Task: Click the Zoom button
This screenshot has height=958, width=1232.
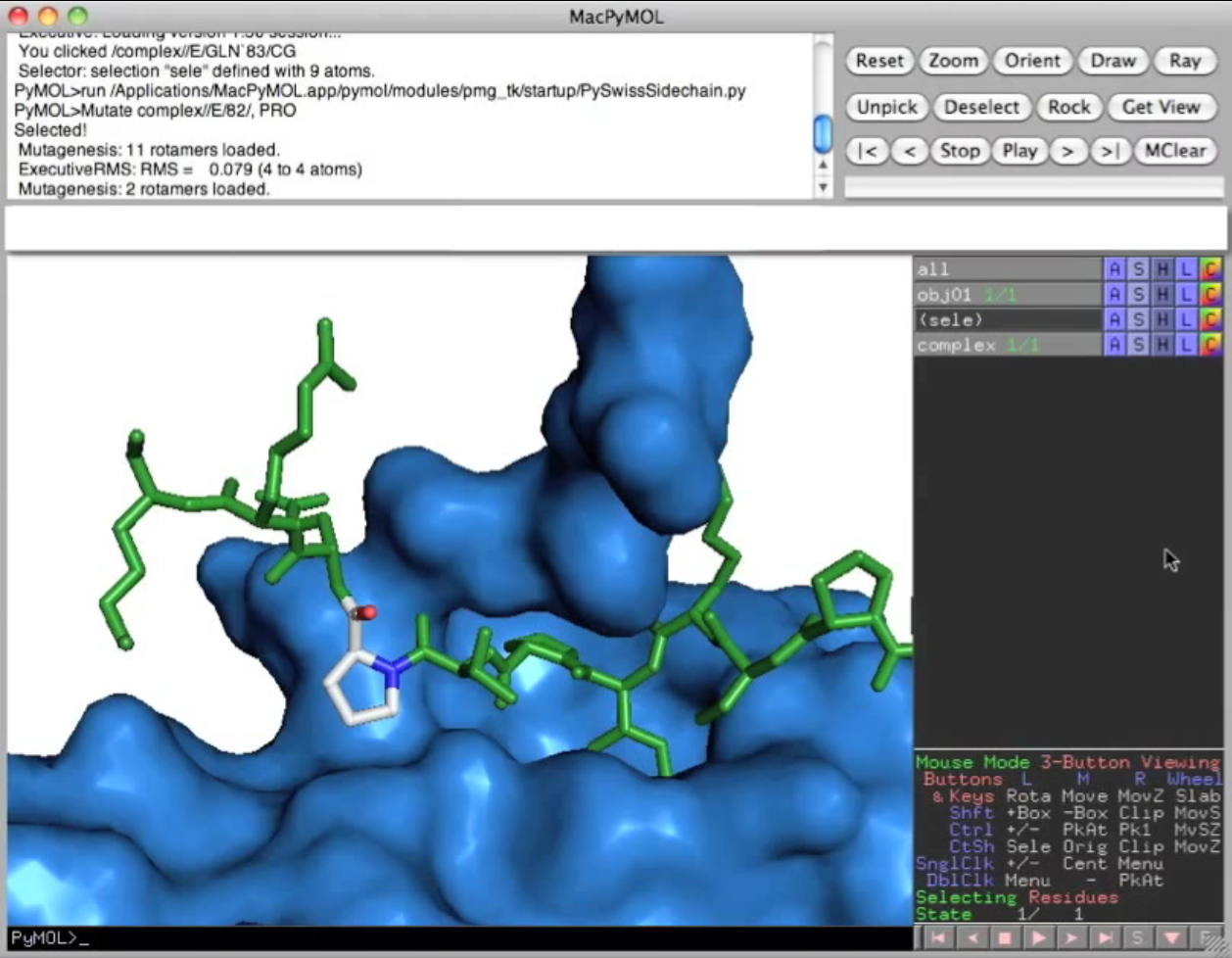Action: click(953, 61)
